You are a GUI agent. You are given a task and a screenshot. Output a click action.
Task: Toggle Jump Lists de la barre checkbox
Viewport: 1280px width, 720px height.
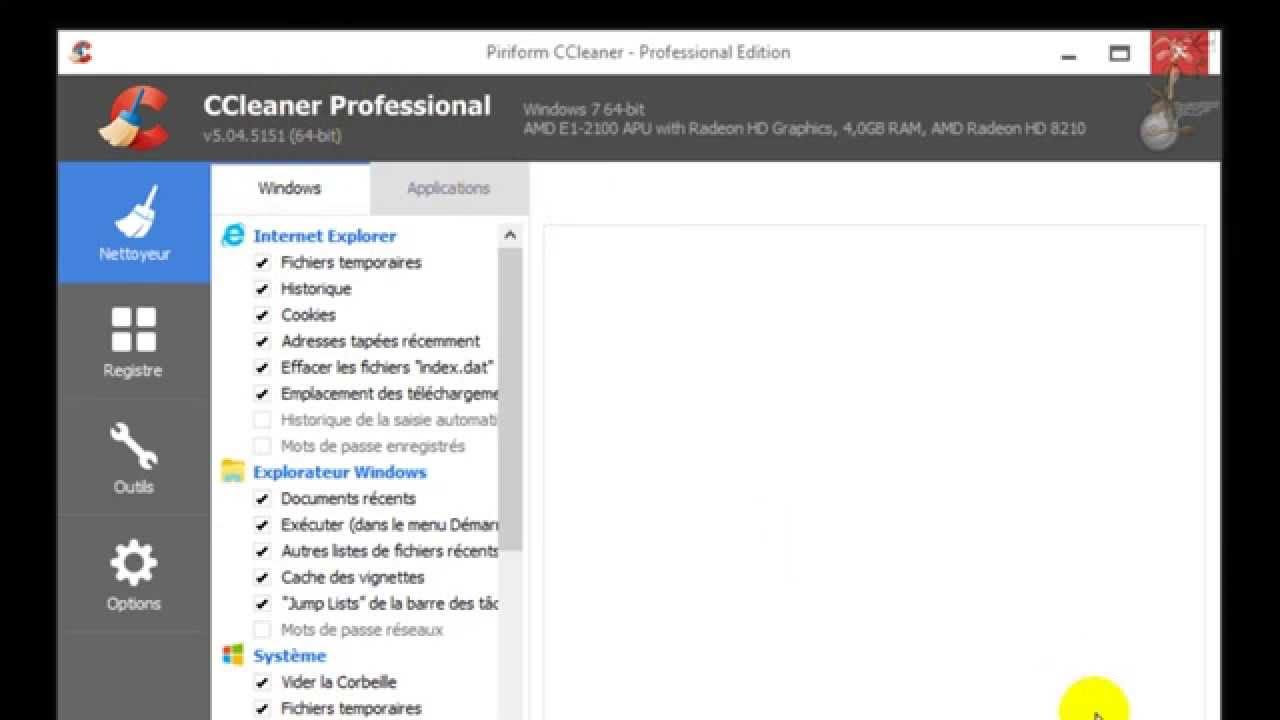[x=262, y=604]
